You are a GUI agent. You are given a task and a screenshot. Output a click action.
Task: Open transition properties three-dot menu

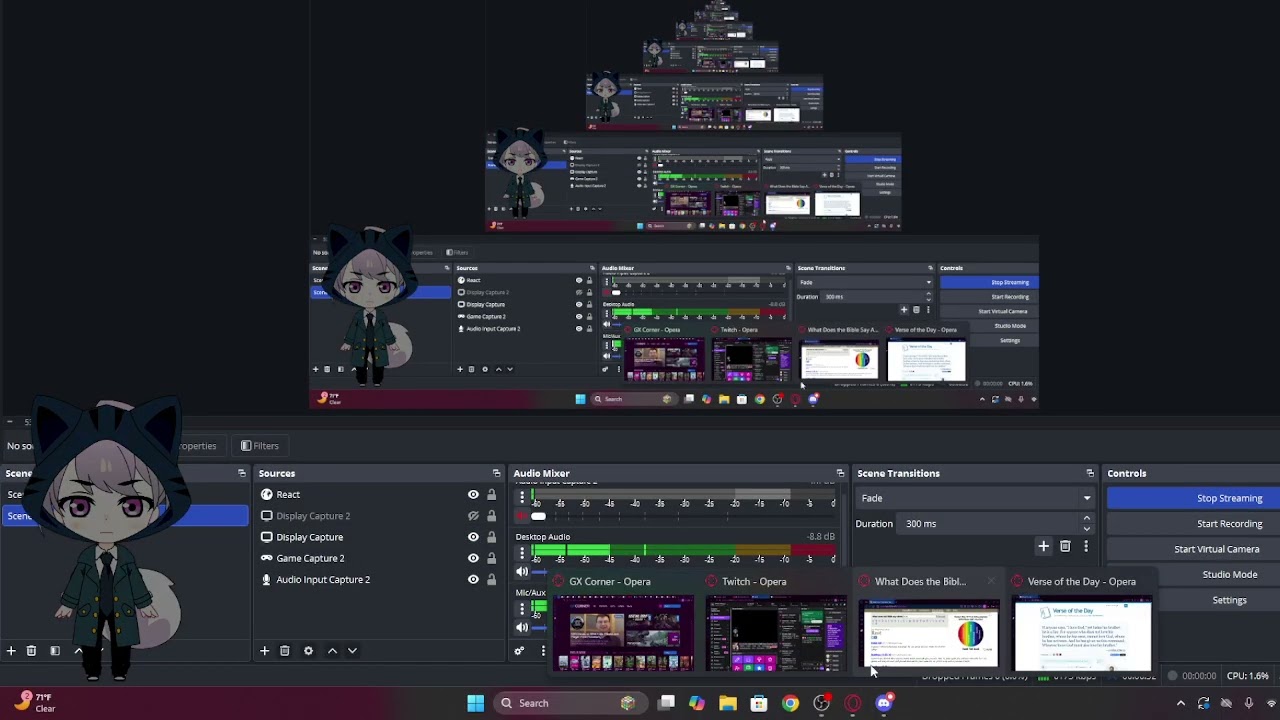(x=1086, y=546)
